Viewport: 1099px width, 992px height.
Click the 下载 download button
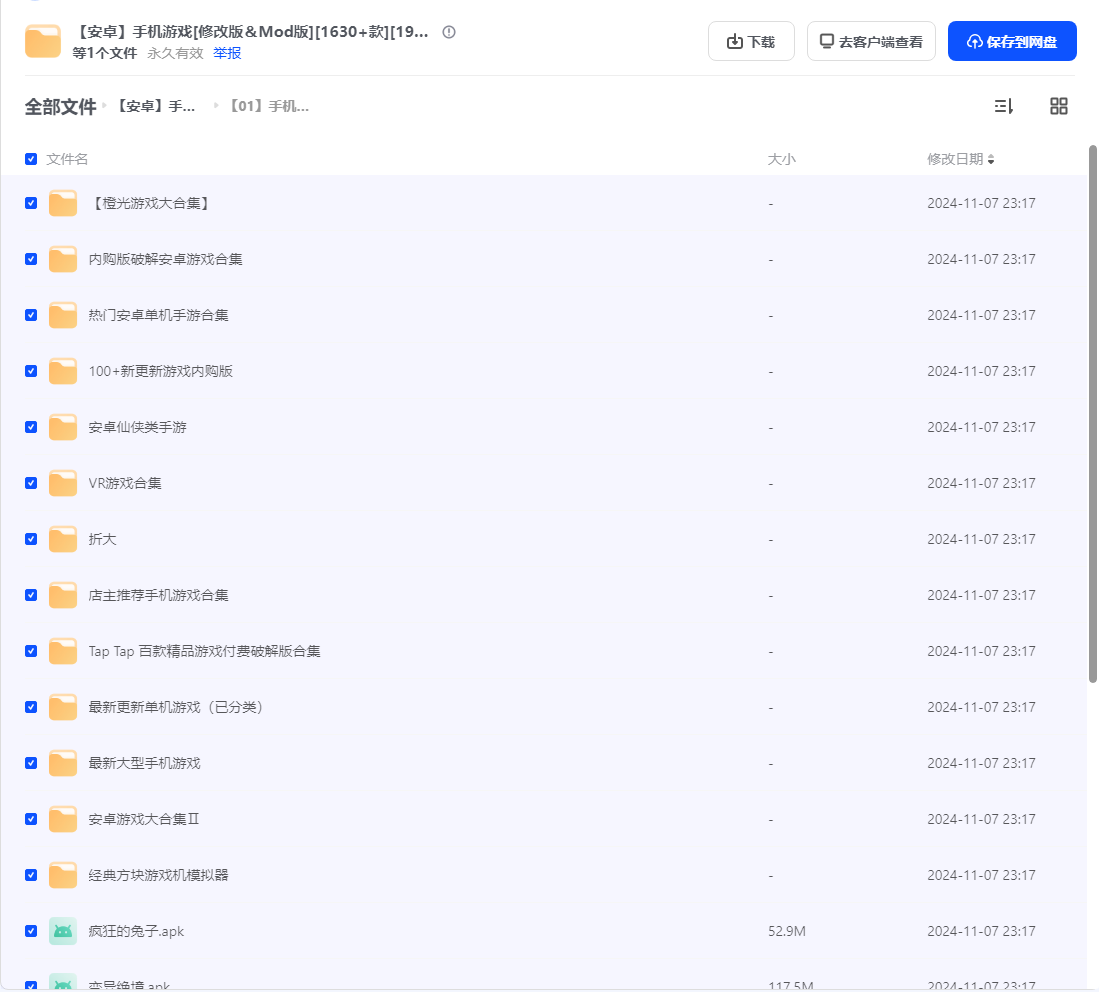[x=751, y=41]
